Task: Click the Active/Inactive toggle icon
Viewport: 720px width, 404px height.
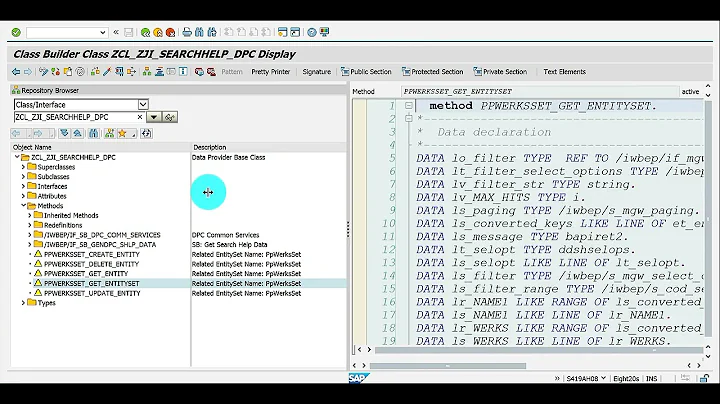Action: point(56,72)
